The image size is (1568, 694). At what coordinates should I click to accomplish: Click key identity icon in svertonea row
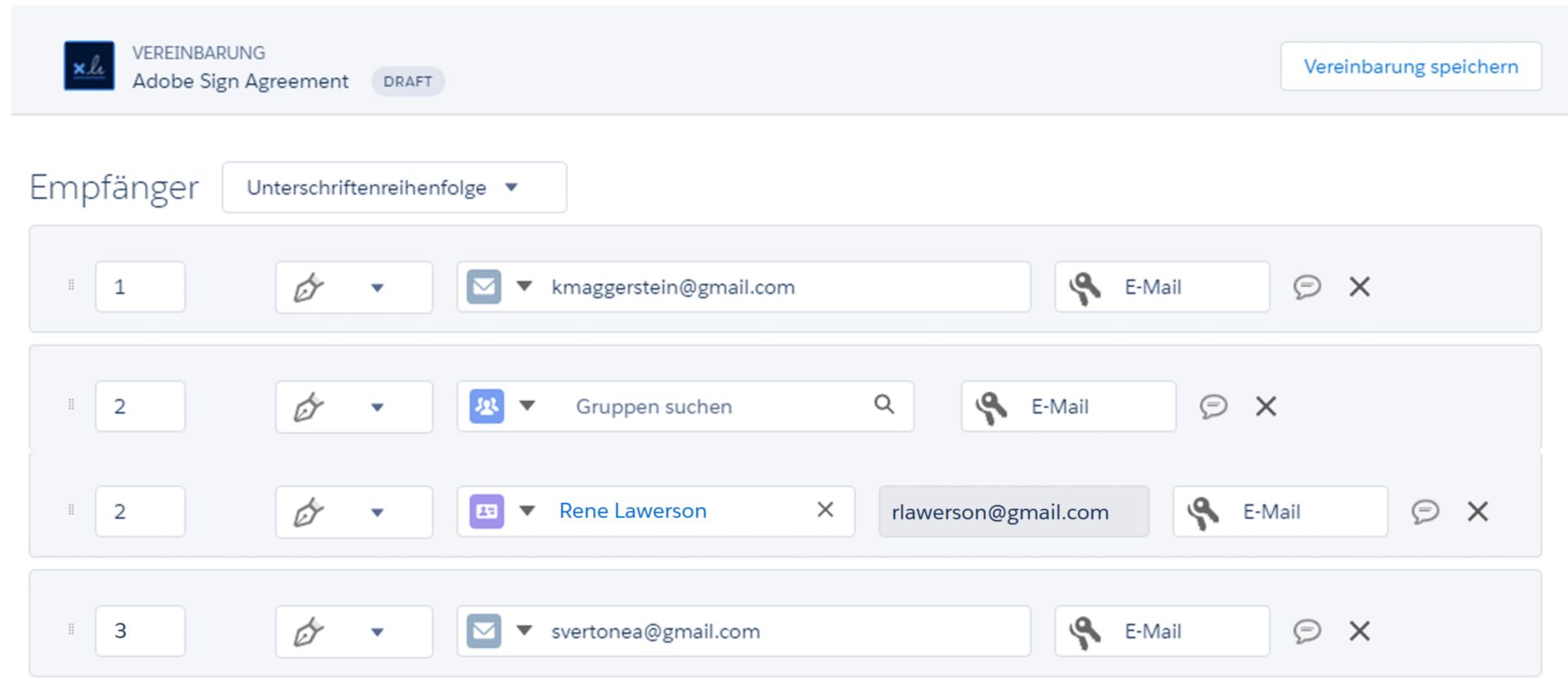[x=1085, y=632]
